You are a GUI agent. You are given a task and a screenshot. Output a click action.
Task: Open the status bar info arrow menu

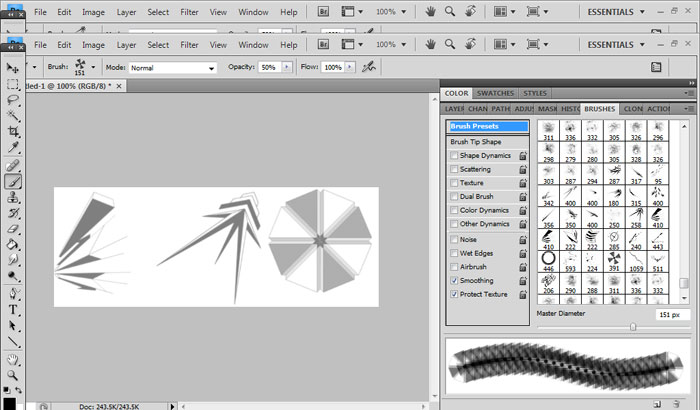coord(172,406)
